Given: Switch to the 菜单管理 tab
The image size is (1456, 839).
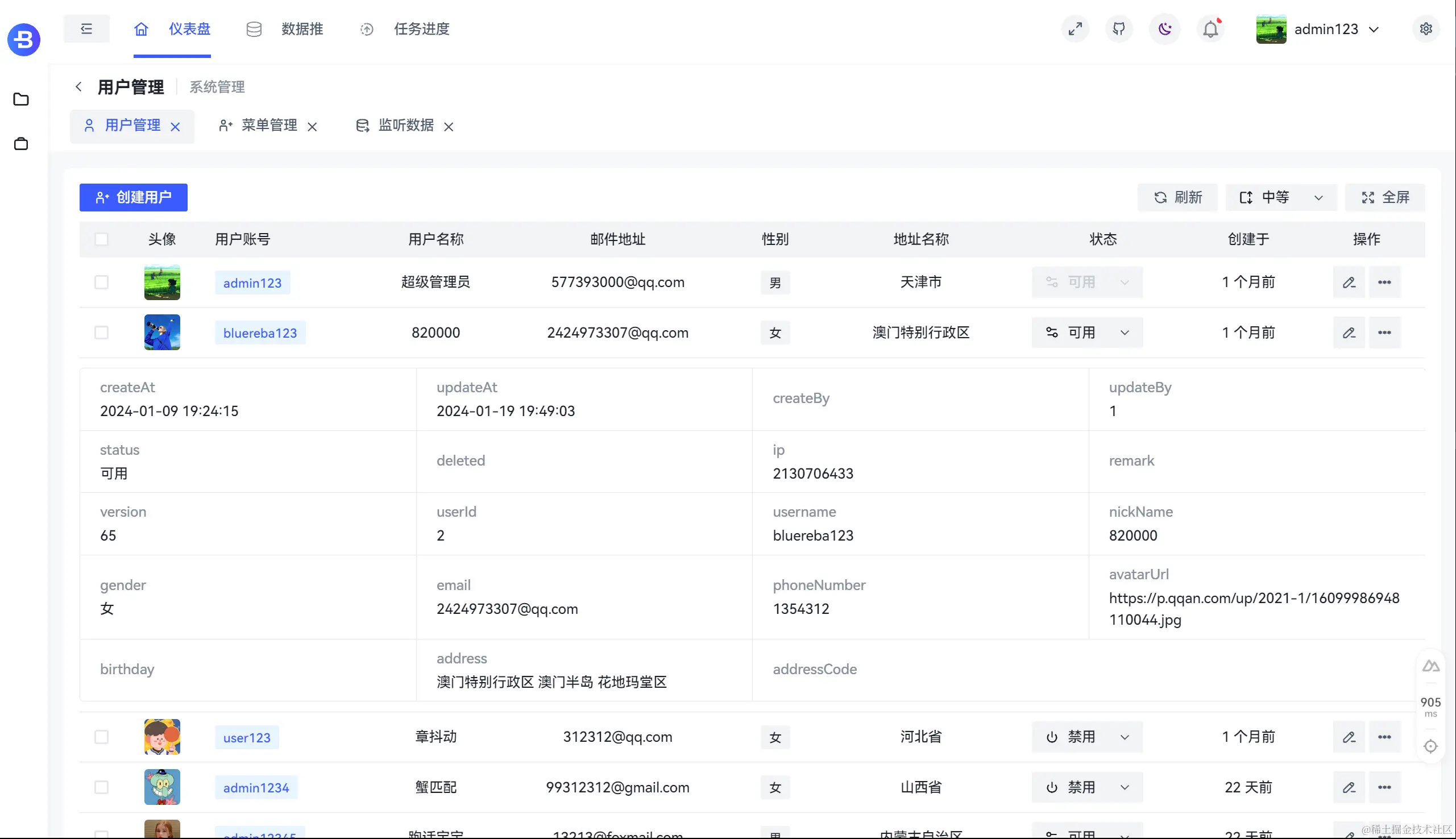Looking at the screenshot, I should [268, 126].
